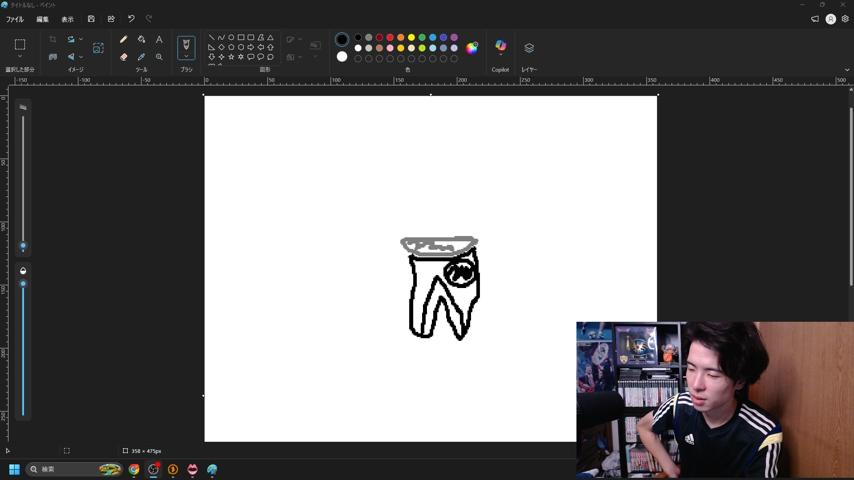Screen dimensions: 854x480
Task: Click the Save icon in title bar
Action: pos(91,19)
